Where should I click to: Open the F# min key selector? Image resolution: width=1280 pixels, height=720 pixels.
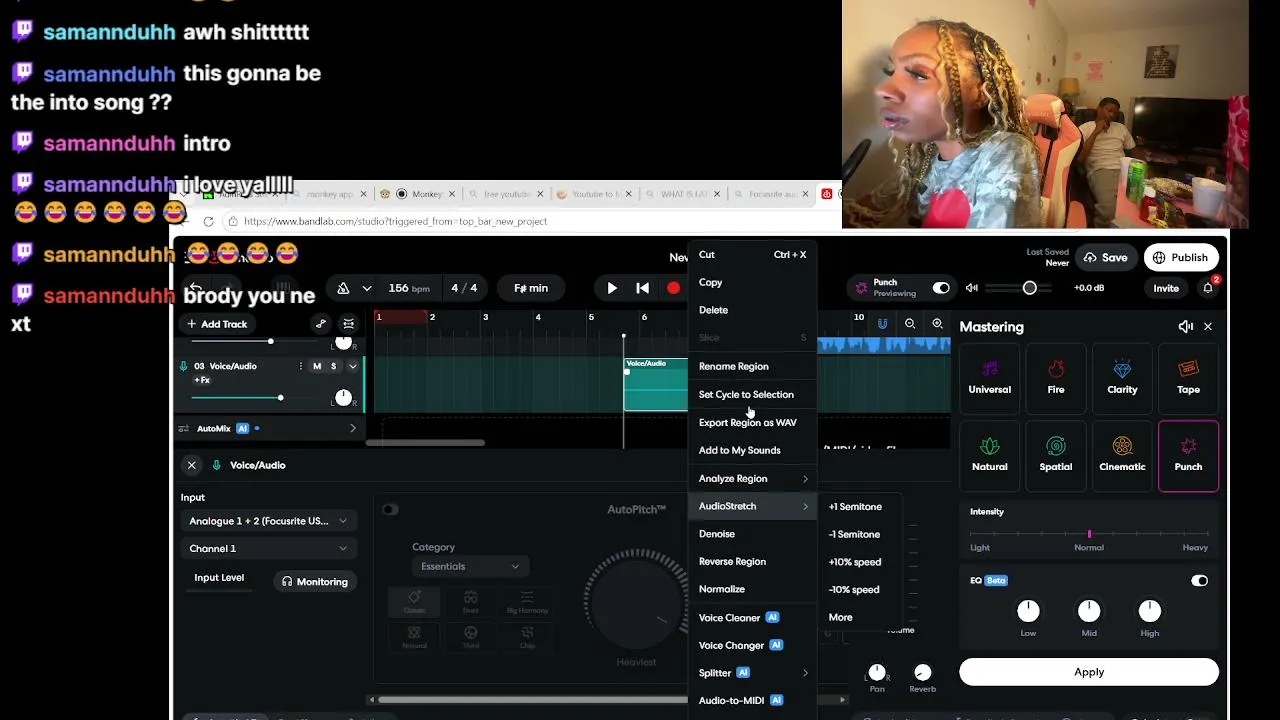coord(531,288)
